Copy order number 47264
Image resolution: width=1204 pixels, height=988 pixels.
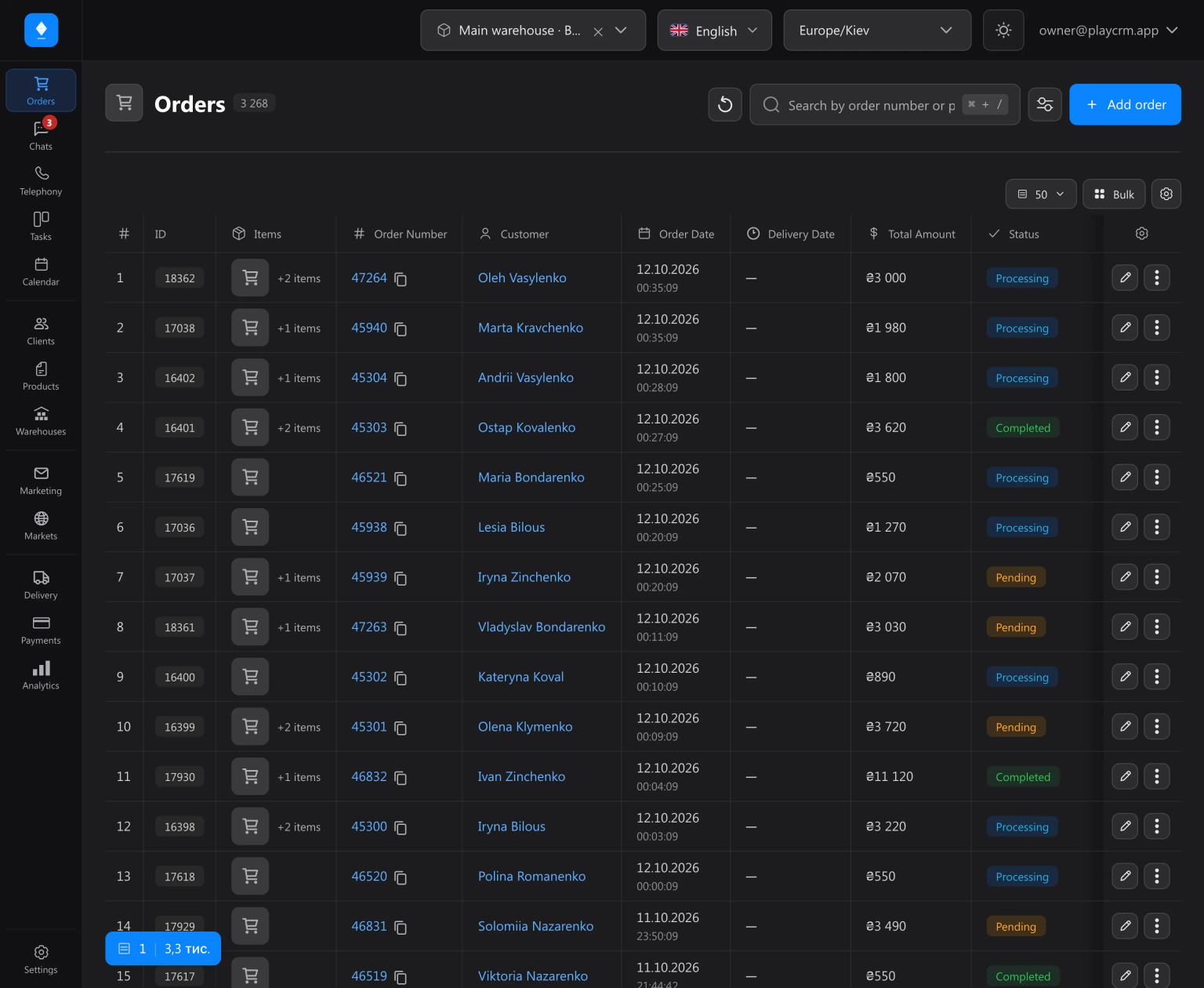point(401,279)
